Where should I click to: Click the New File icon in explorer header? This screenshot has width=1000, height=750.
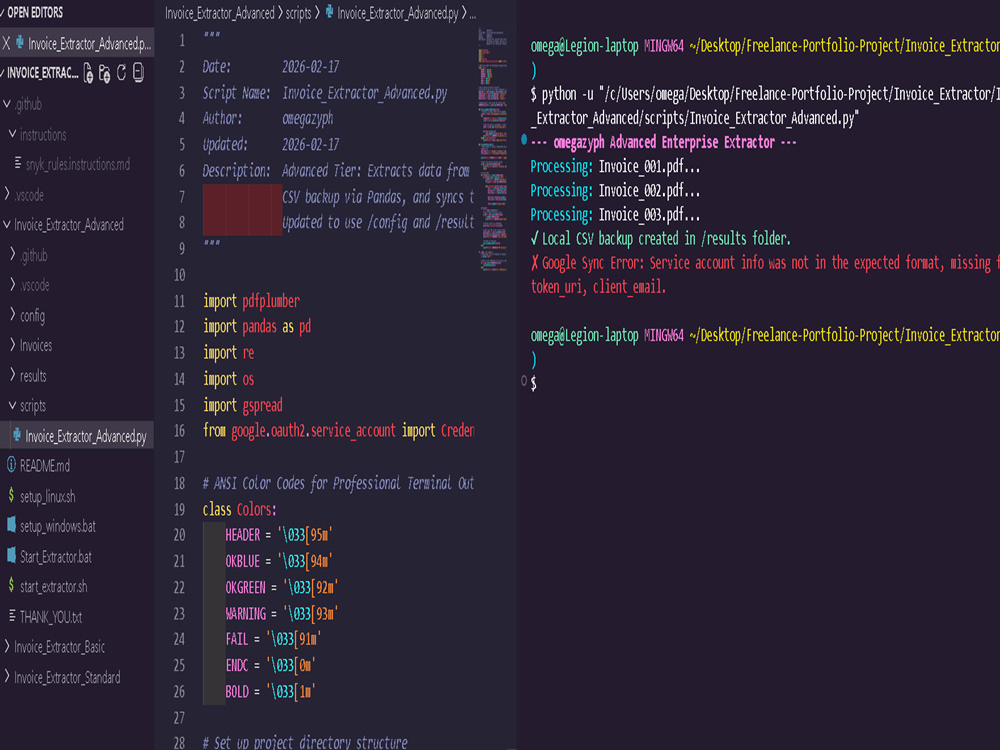[89, 73]
